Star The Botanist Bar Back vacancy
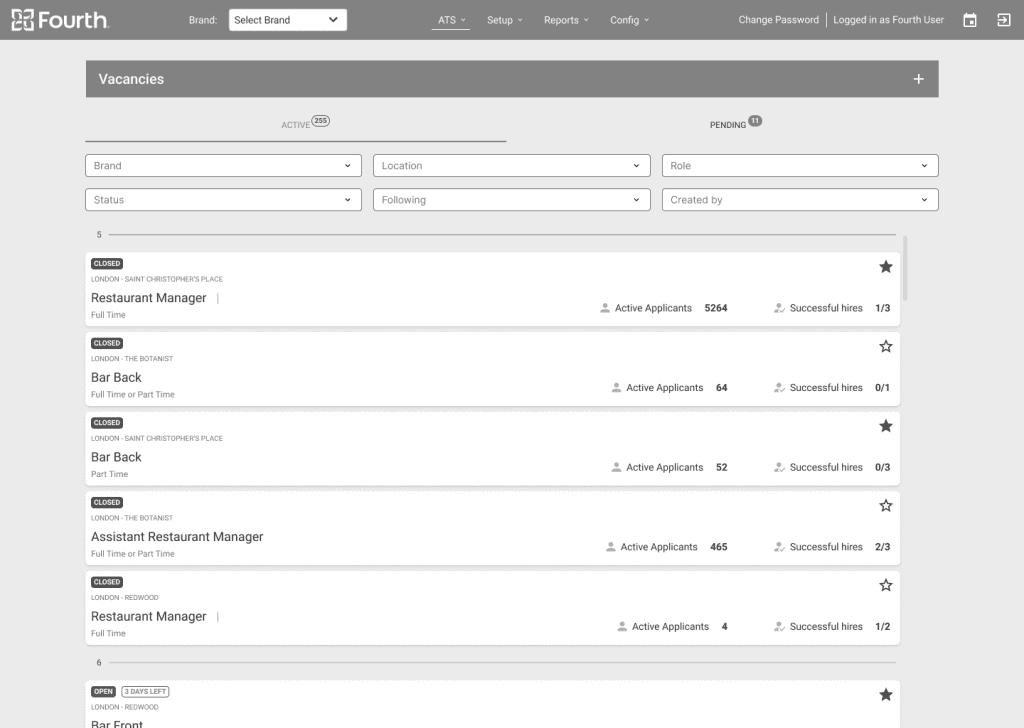 (x=885, y=347)
